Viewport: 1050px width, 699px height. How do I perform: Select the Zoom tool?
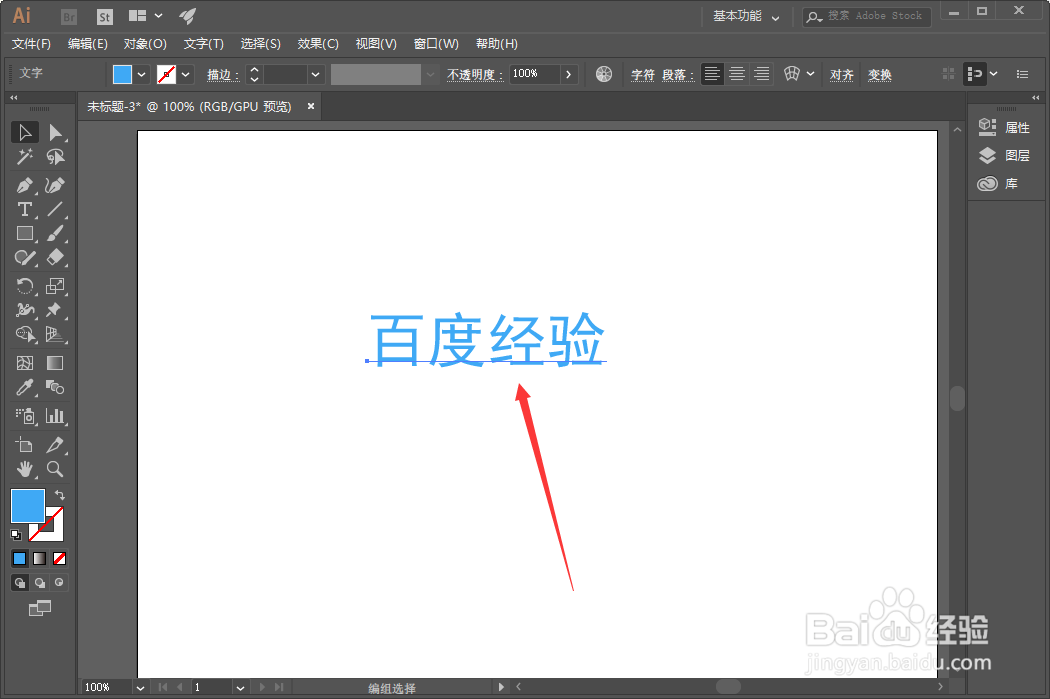pyautogui.click(x=55, y=468)
